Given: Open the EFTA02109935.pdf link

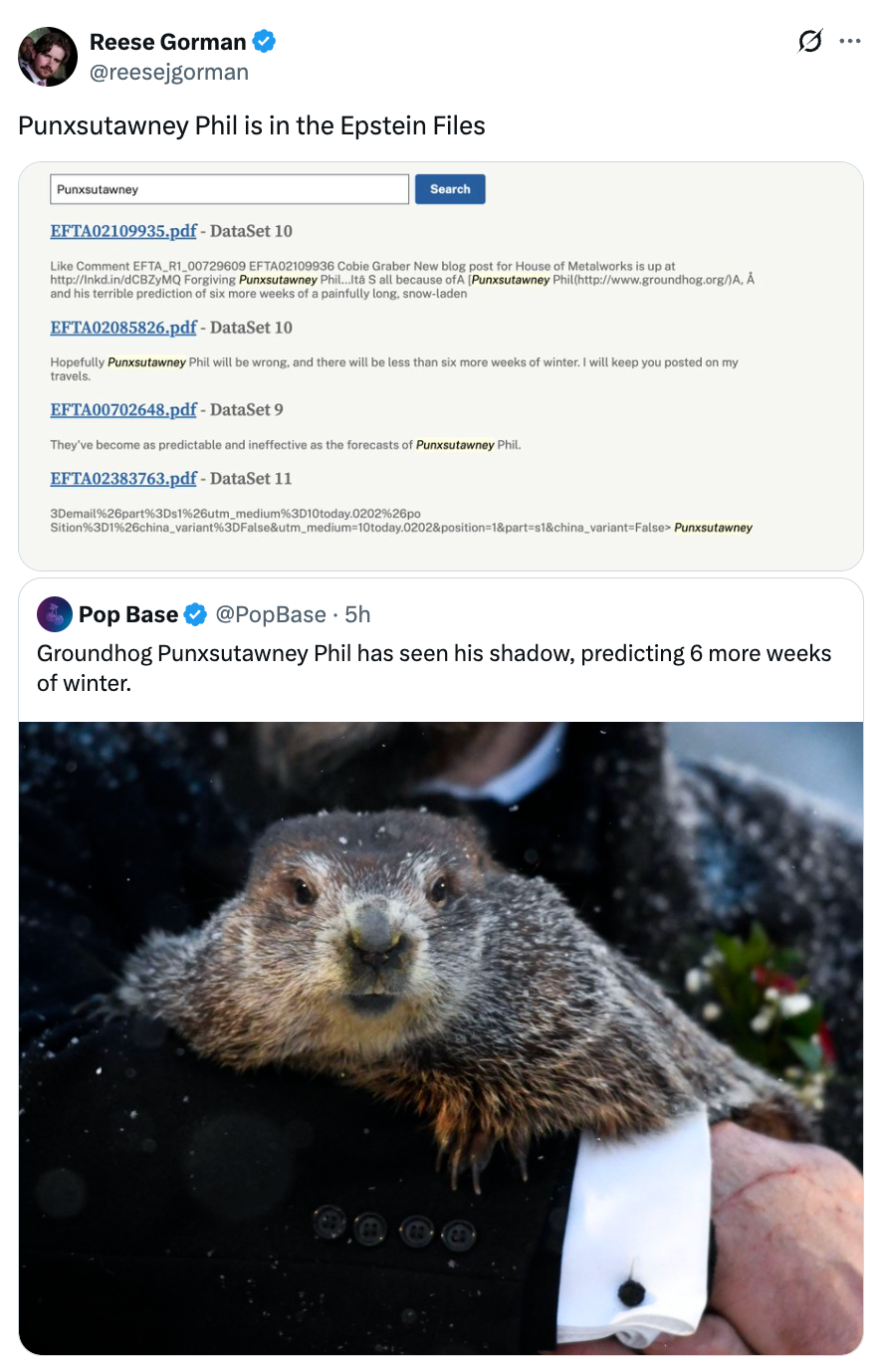Looking at the screenshot, I should click(123, 231).
